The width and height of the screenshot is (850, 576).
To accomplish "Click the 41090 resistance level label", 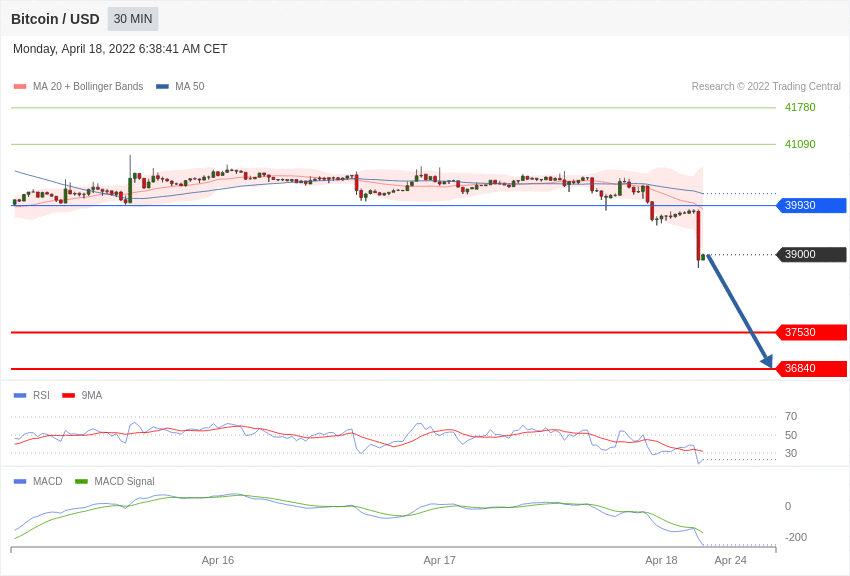I will click(800, 145).
